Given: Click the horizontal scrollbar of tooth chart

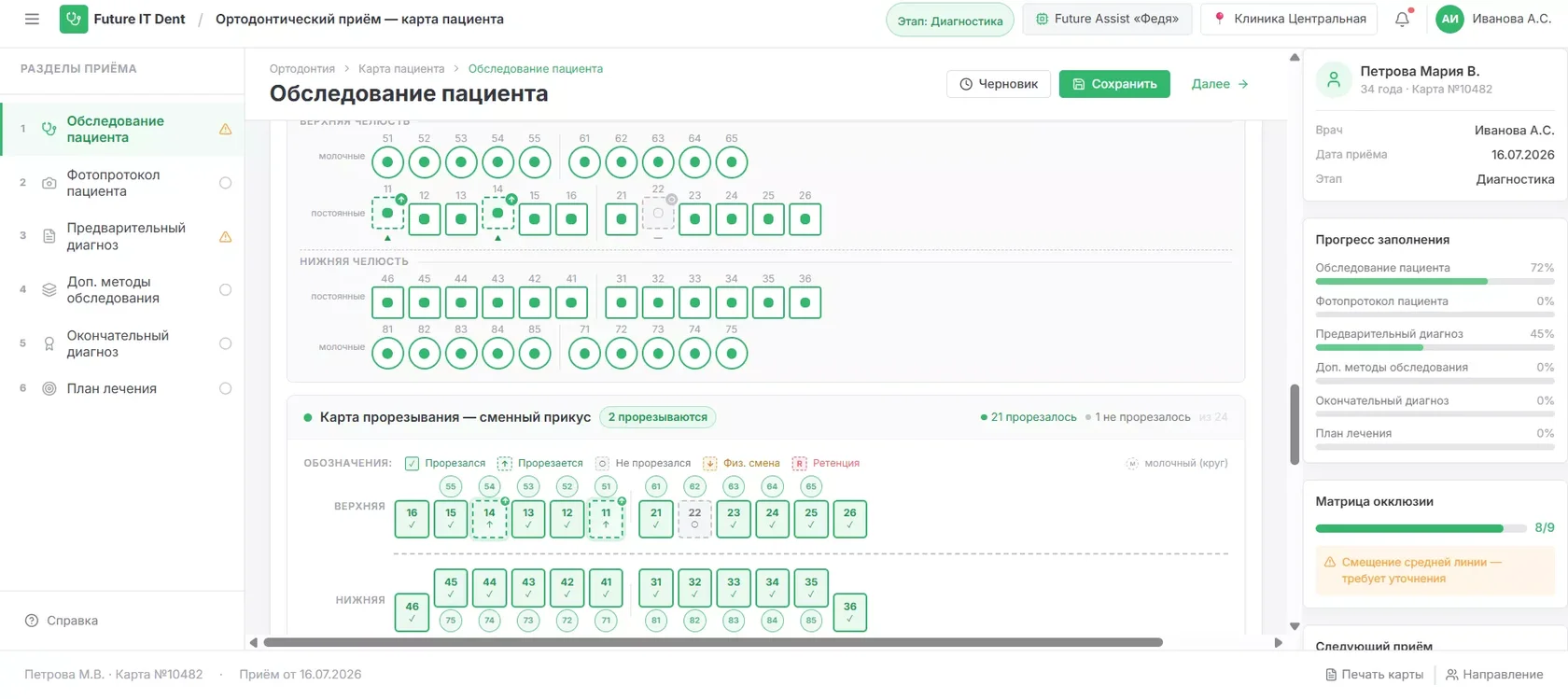Looking at the screenshot, I should coord(713,642).
